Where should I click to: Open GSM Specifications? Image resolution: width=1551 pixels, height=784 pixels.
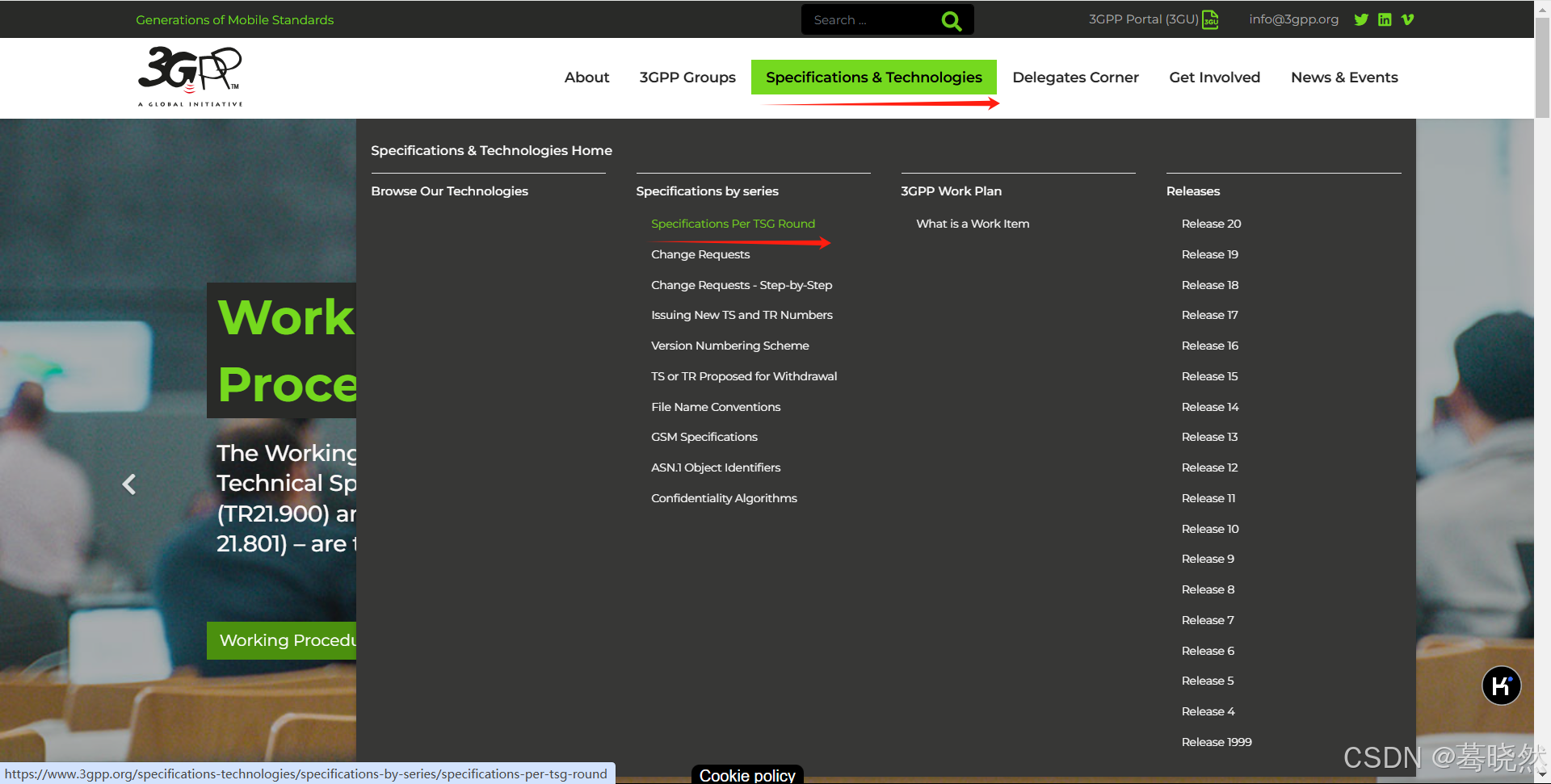coord(704,437)
